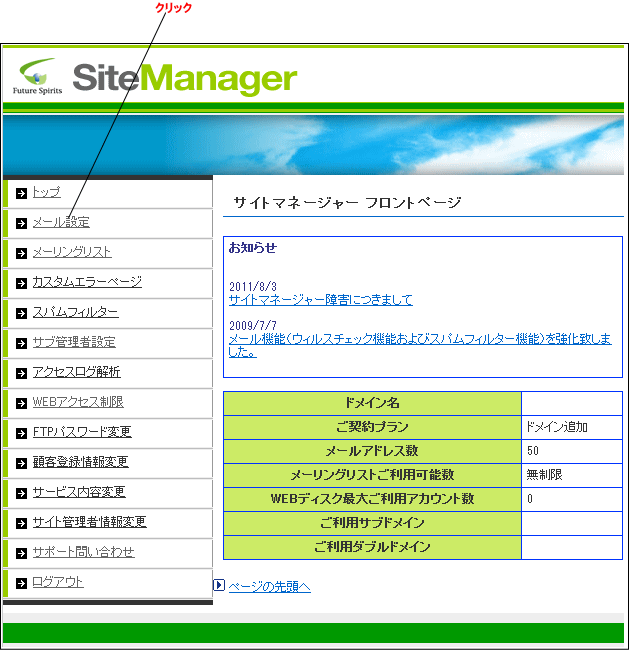Viewport: 629px width, 650px height.
Task: Click 無制限 value cell
Action: click(572, 475)
